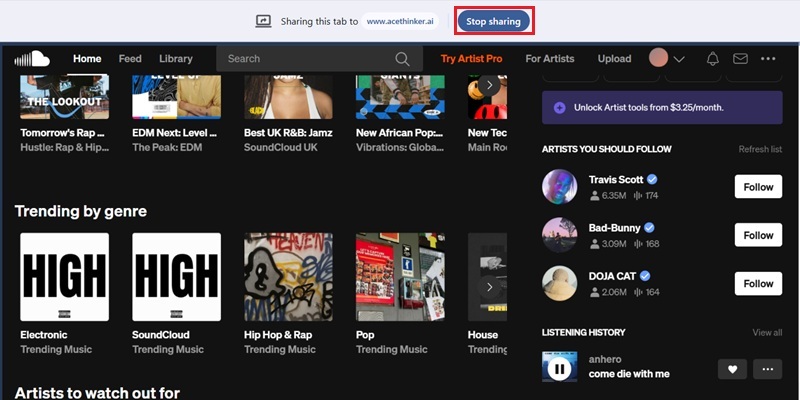Expand the profile dropdown chevron
This screenshot has height=400, width=800.
679,59
